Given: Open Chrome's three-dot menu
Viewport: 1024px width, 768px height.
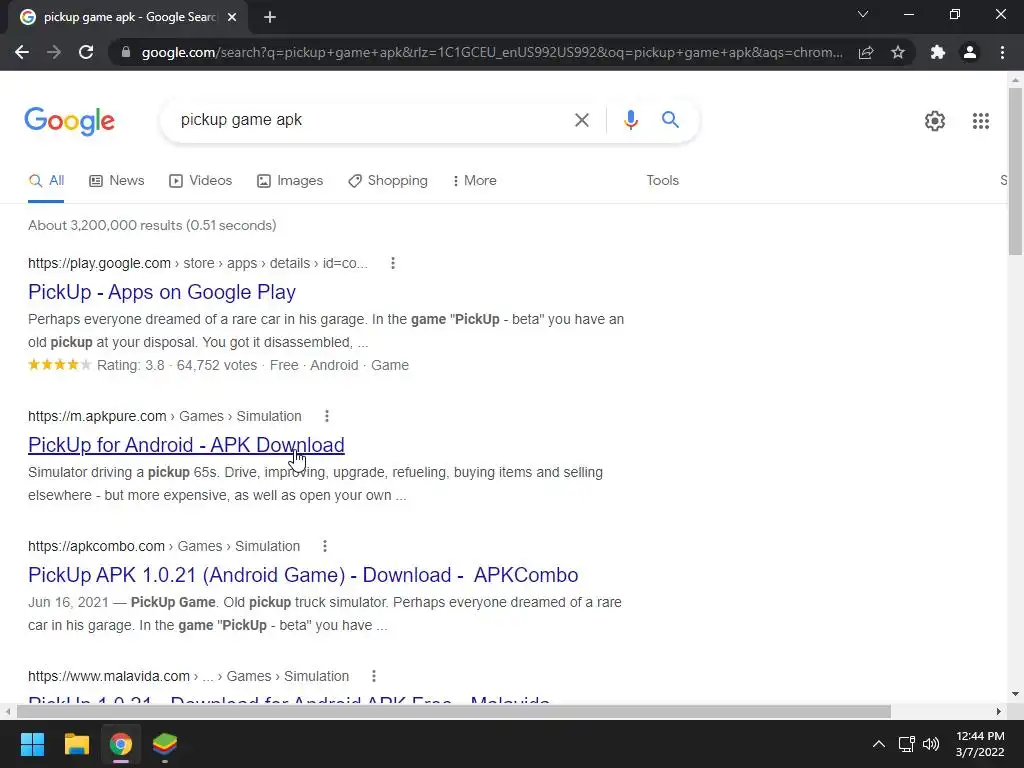Looking at the screenshot, I should (1002, 52).
